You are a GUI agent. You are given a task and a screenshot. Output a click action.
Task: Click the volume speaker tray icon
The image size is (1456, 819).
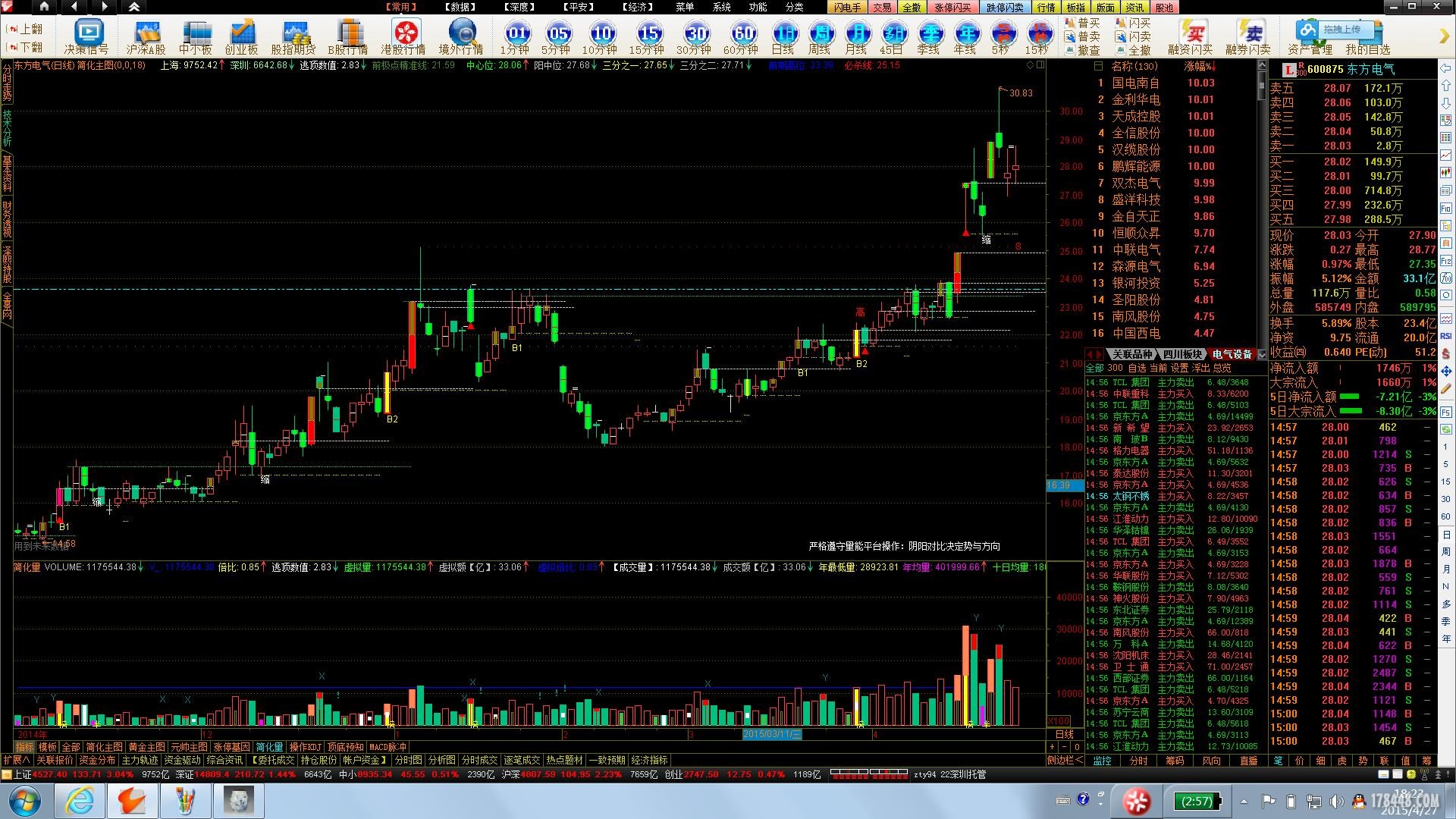(1336, 801)
